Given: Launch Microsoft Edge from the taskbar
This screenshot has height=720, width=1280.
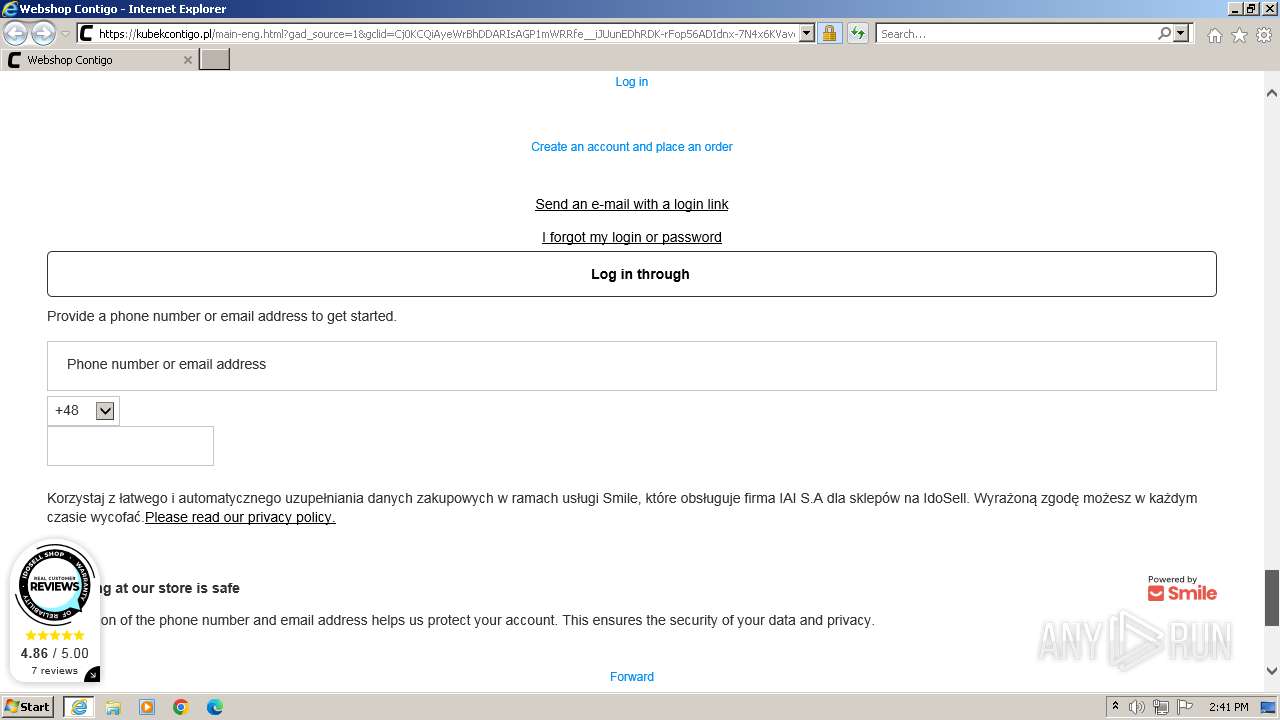Looking at the screenshot, I should pos(215,707).
